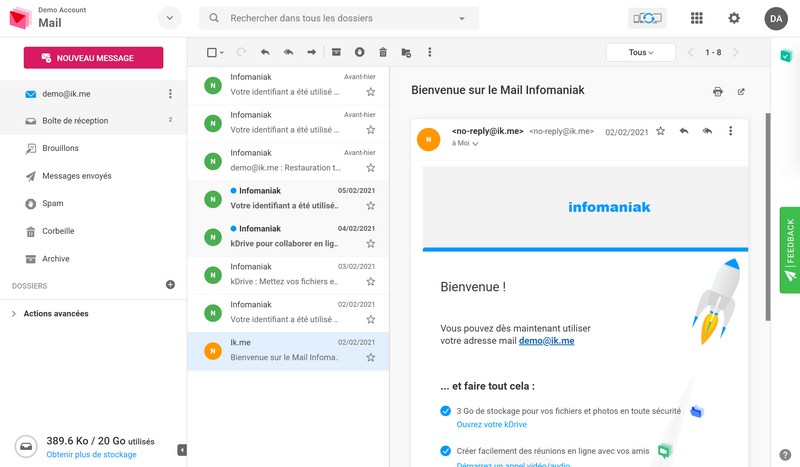Click demo@ik.me link in email body
The image size is (800, 467).
(x=546, y=340)
